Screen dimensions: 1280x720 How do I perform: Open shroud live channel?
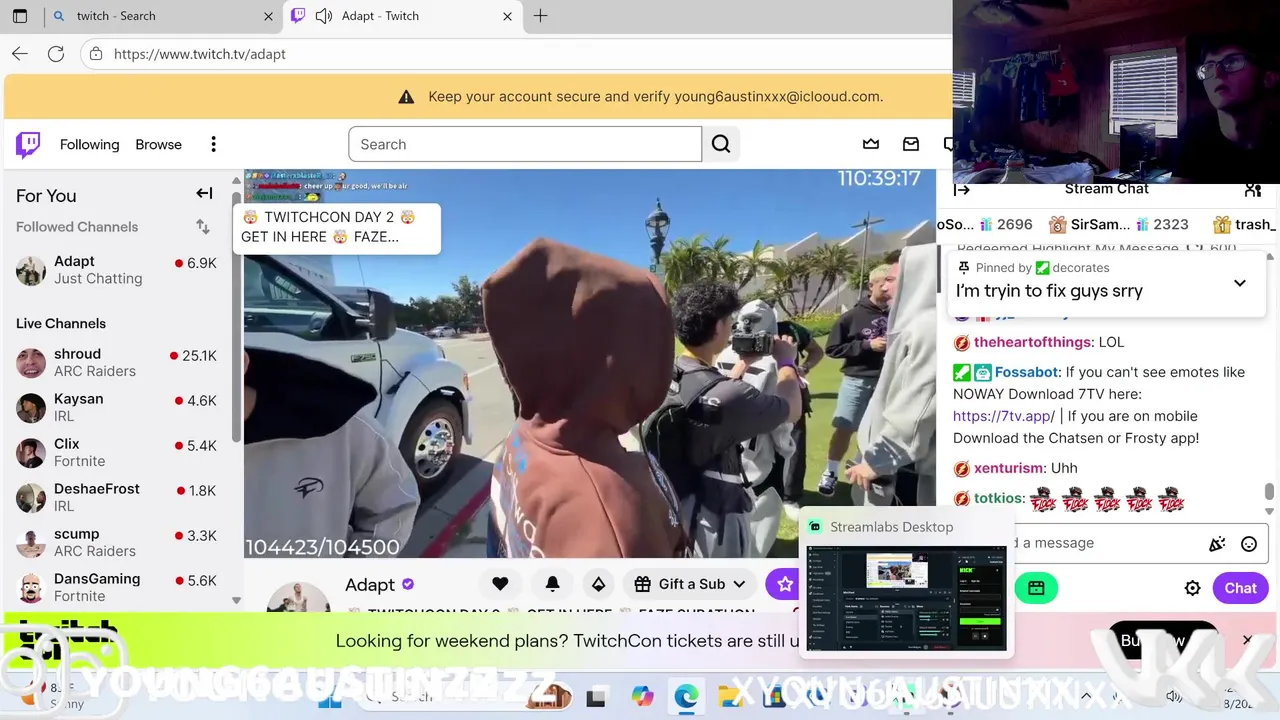(x=116, y=362)
